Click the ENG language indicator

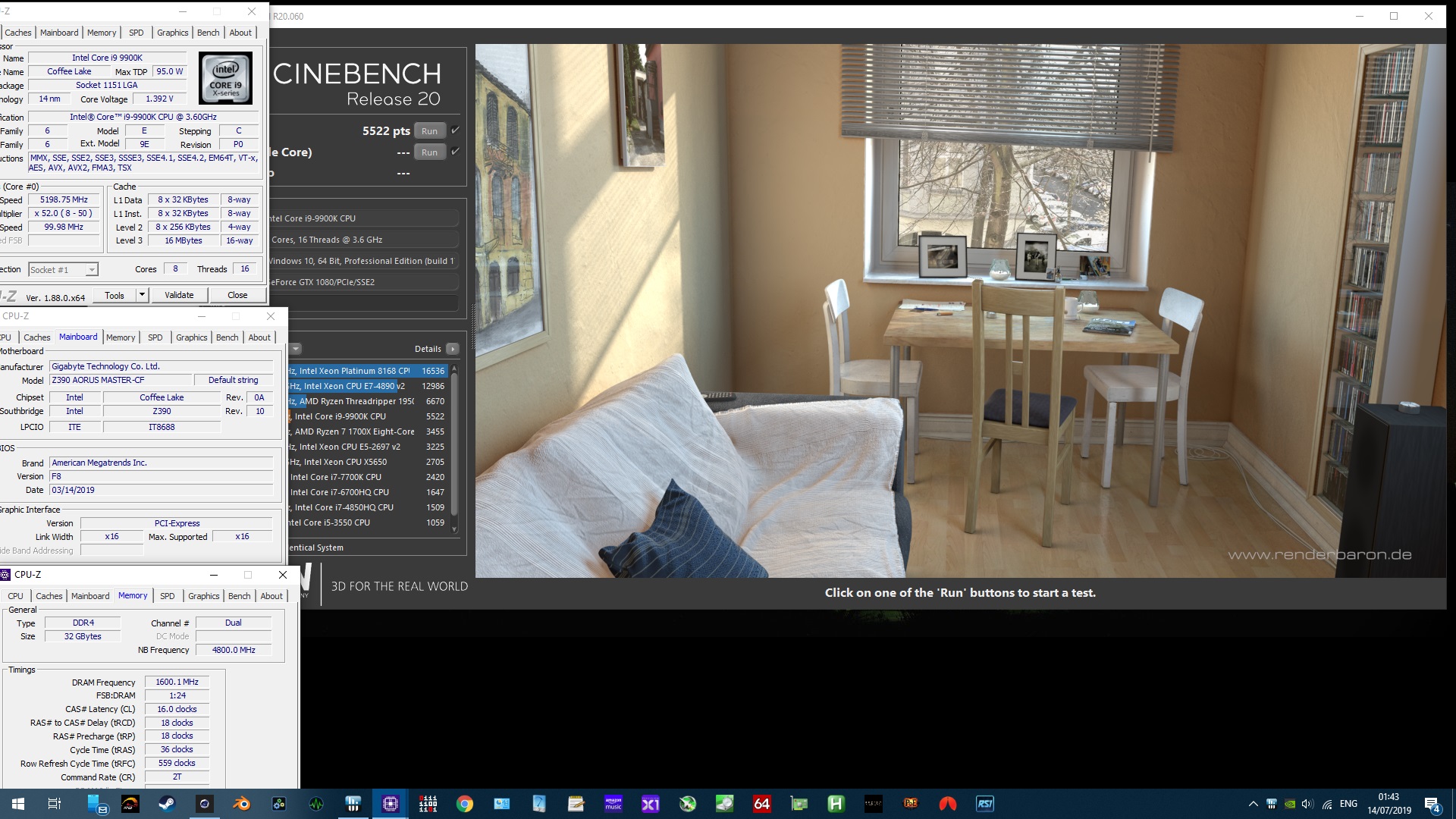[1348, 804]
